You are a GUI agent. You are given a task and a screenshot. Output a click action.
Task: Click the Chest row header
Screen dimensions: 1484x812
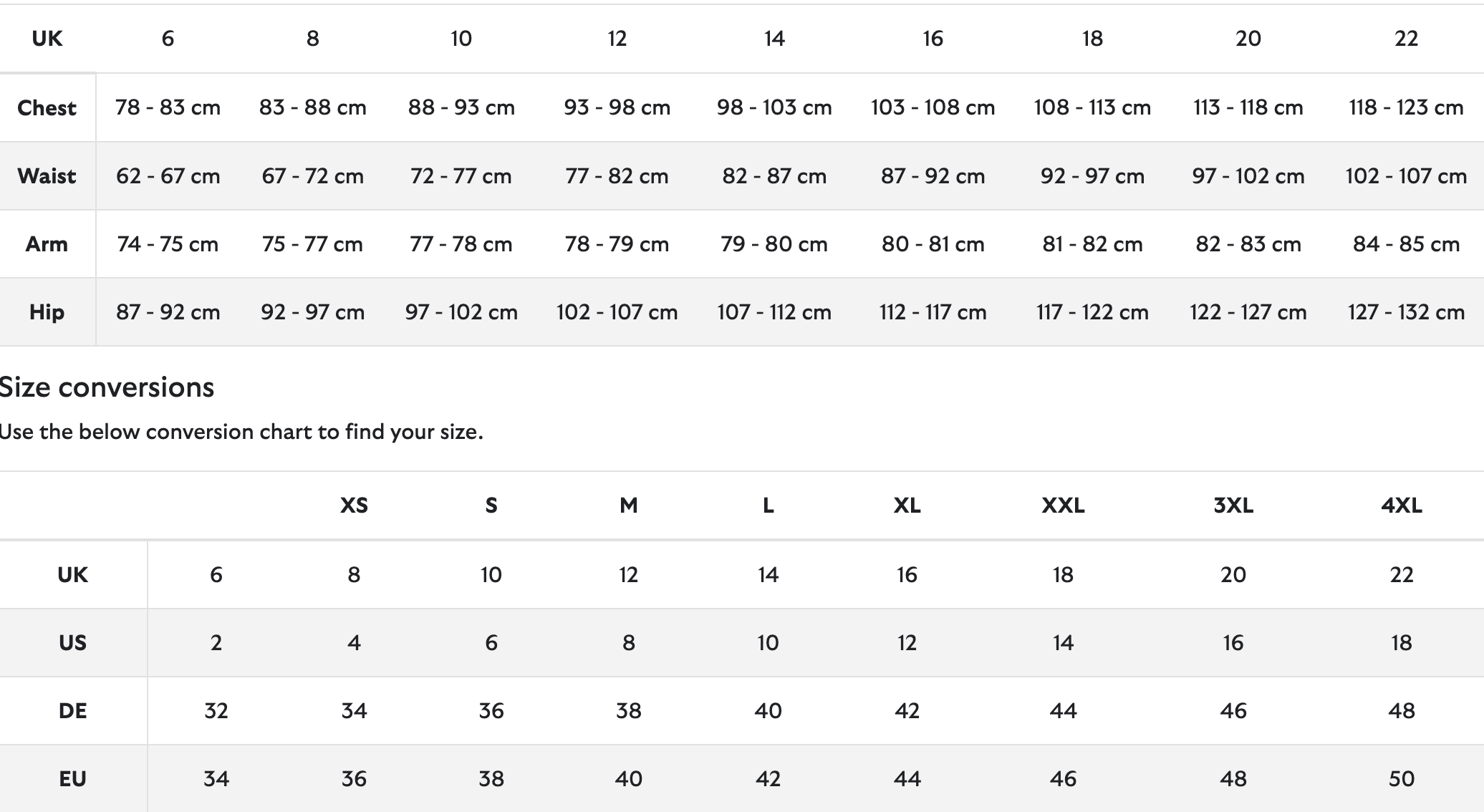pos(47,108)
